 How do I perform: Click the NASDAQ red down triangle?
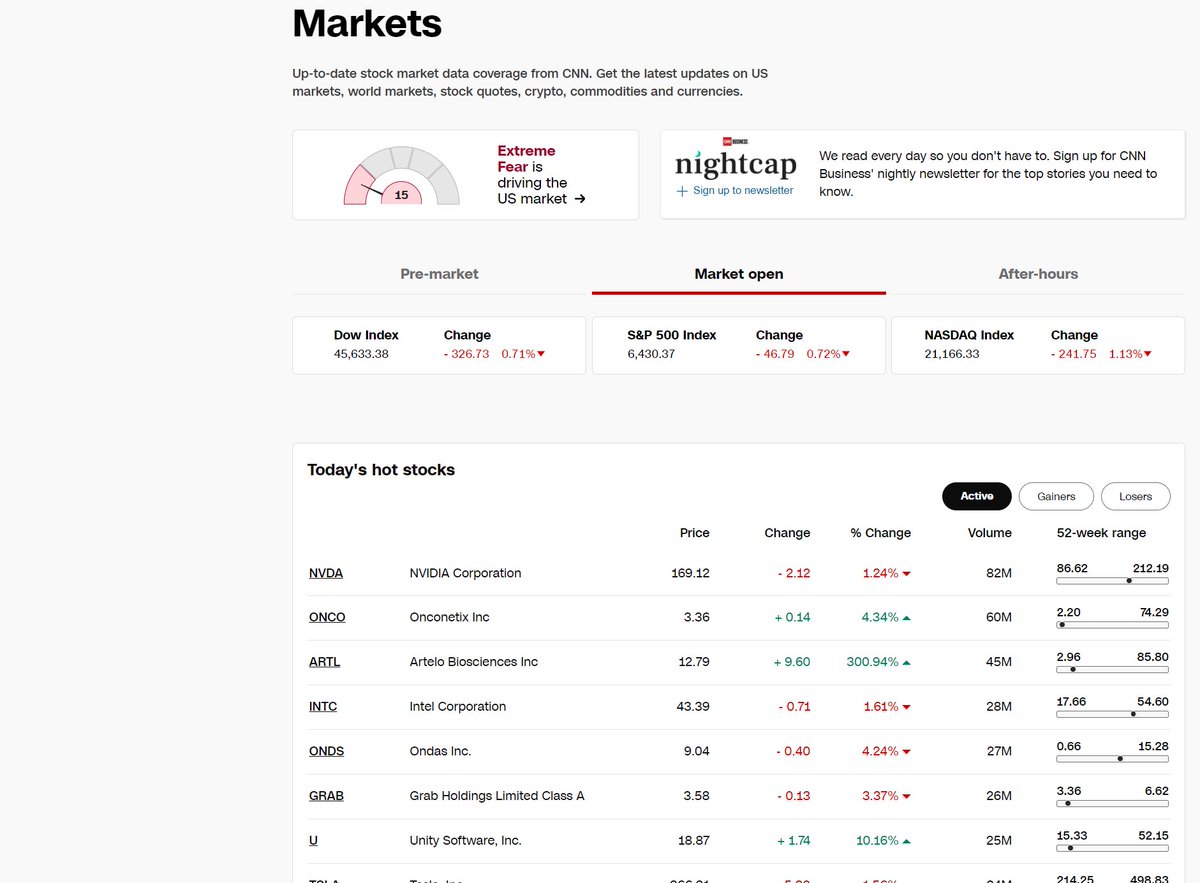point(1147,354)
